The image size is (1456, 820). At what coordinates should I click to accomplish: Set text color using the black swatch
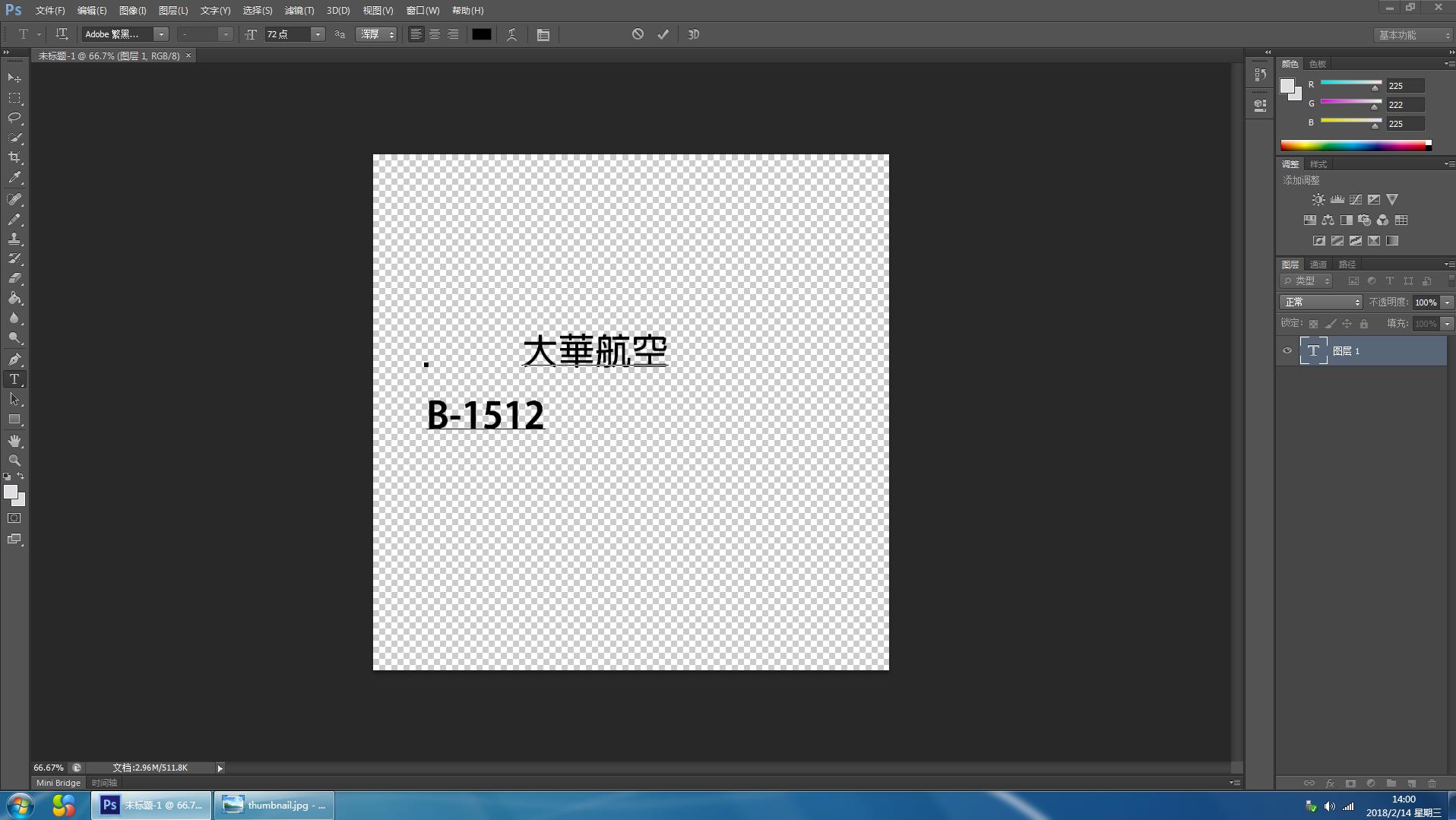coord(481,34)
